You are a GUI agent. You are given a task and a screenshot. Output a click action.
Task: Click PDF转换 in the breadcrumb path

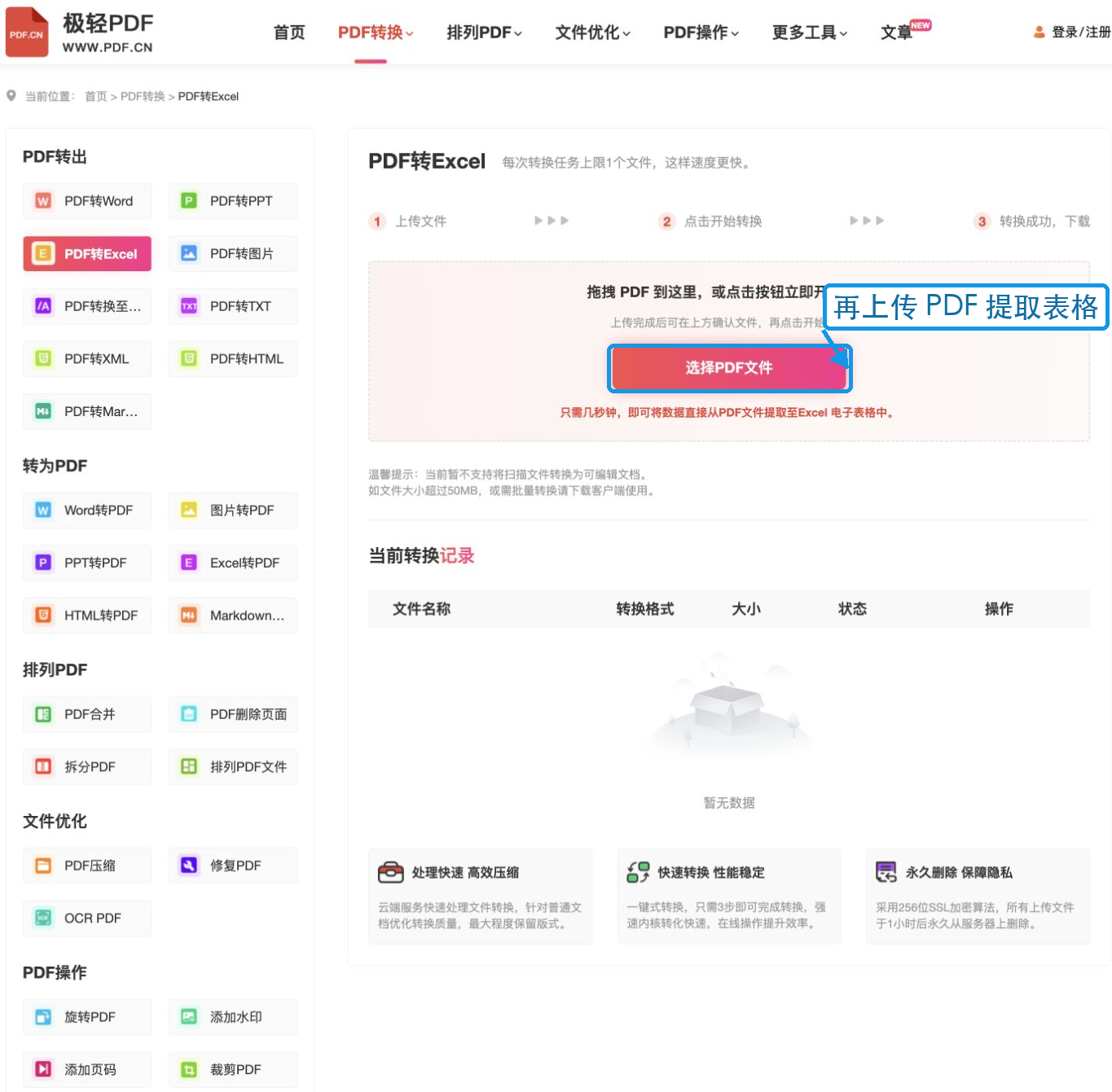click(143, 96)
